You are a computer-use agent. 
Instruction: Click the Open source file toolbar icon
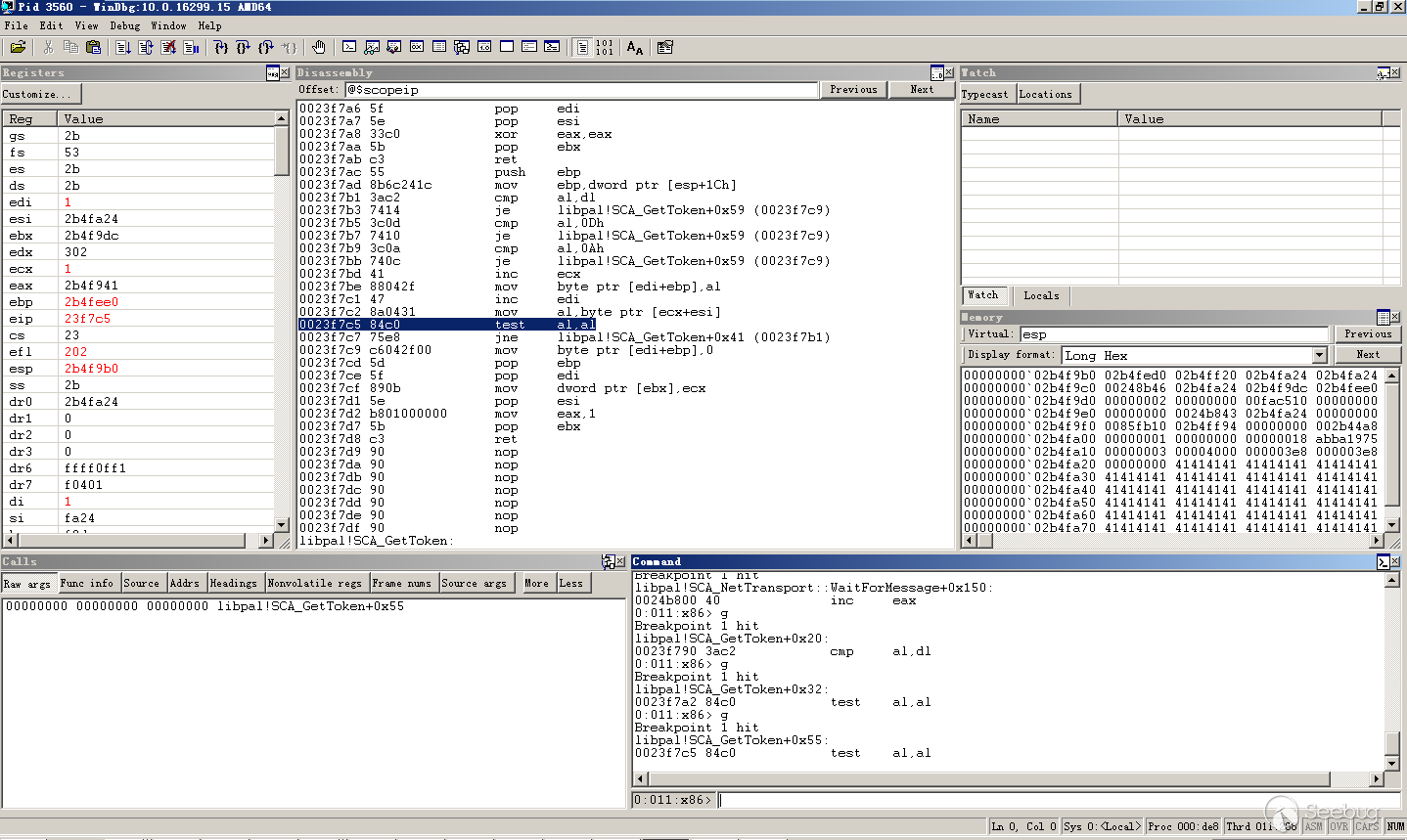click(18, 47)
